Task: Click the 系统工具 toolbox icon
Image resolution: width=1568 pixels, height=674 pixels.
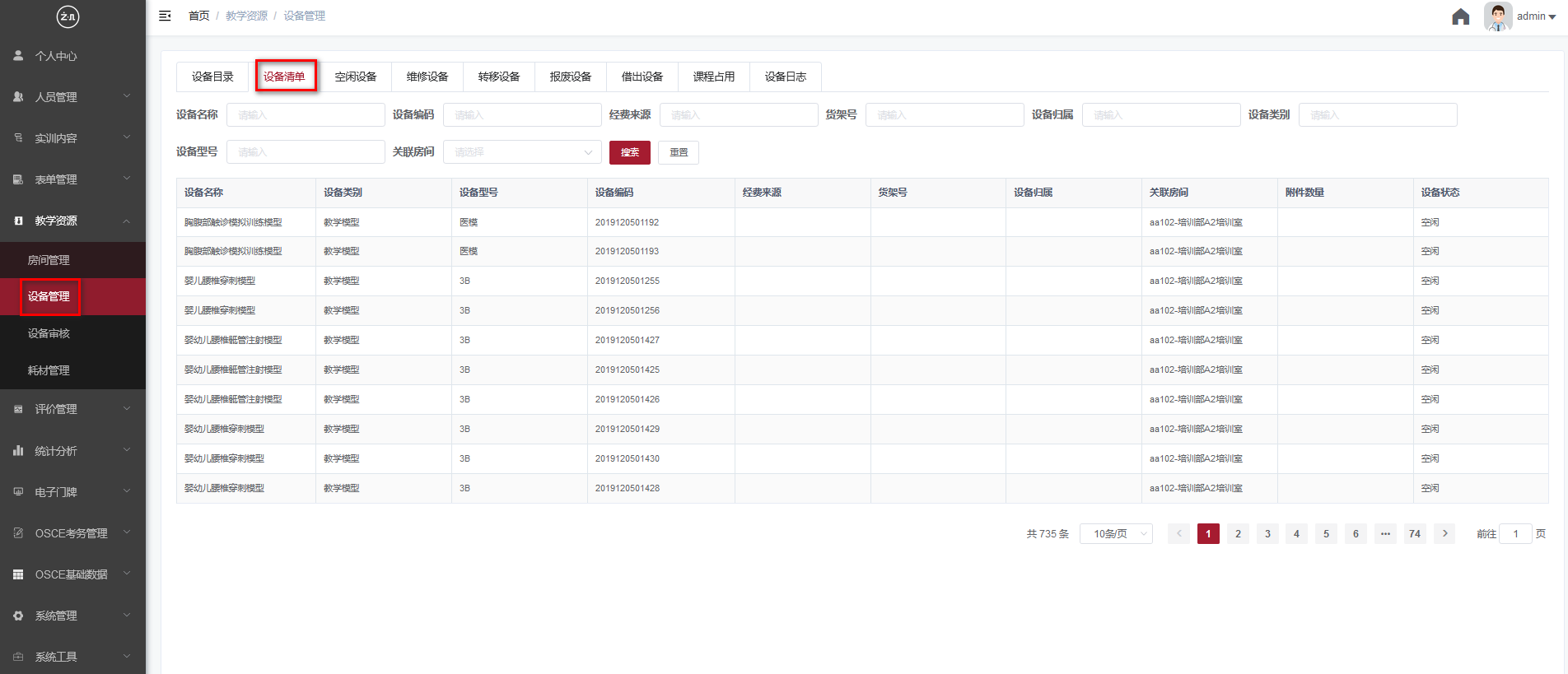Action: pyautogui.click(x=18, y=657)
